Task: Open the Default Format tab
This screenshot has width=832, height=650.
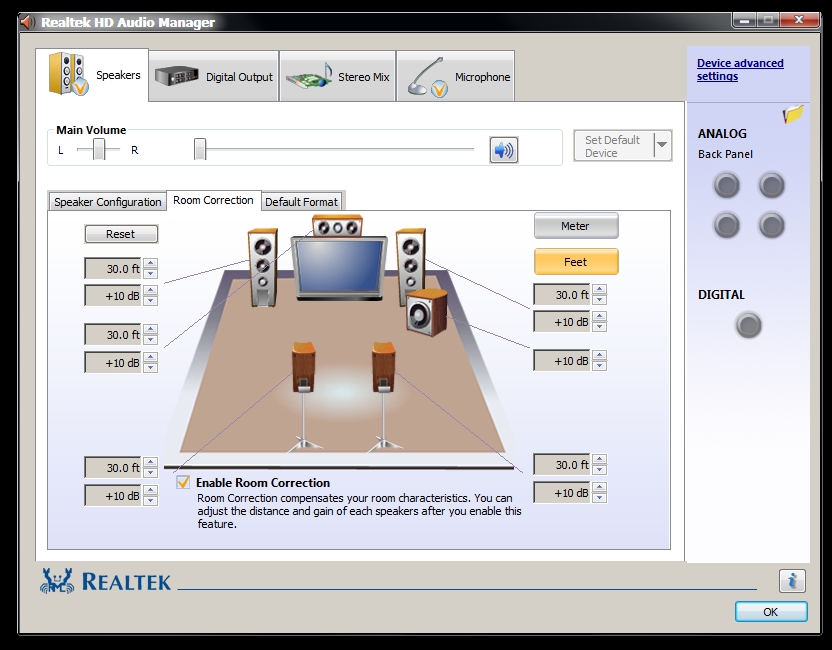Action: pos(301,202)
